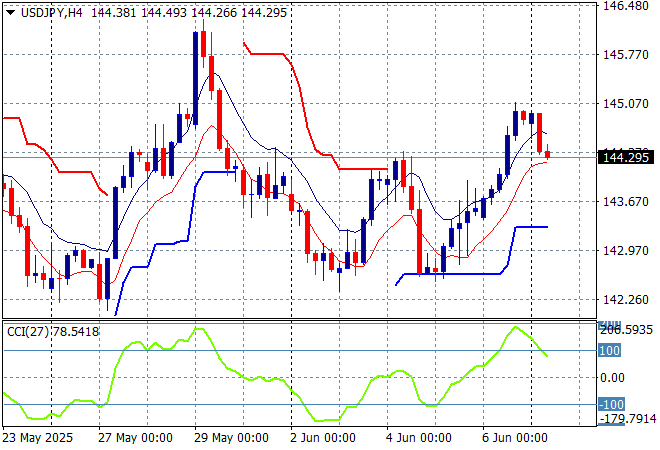The height and width of the screenshot is (450, 660).
Task: Click the 145.770 price axis label
Action: point(624,55)
